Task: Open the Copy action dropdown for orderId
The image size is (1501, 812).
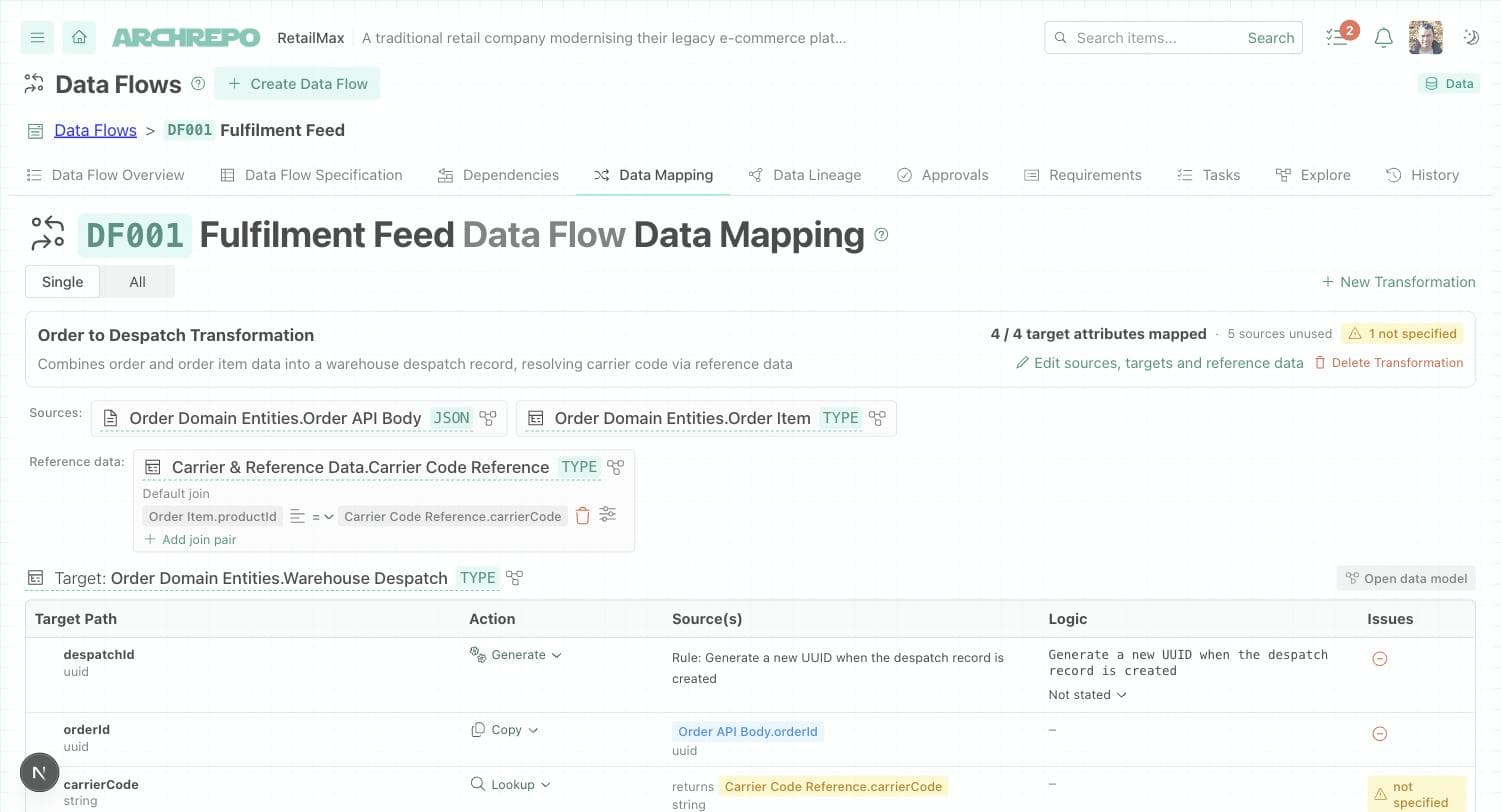Action: (x=505, y=730)
